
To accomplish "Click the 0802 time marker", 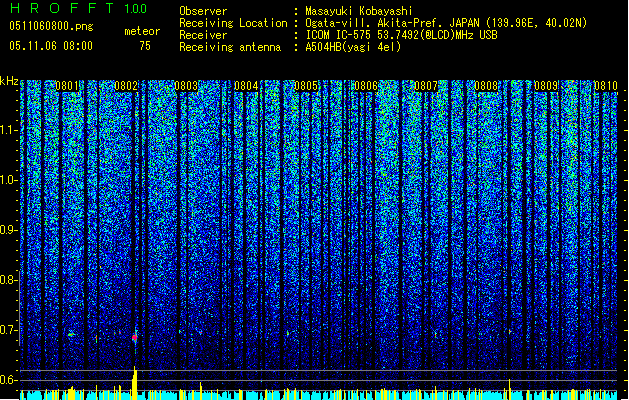I will coord(126,86).
